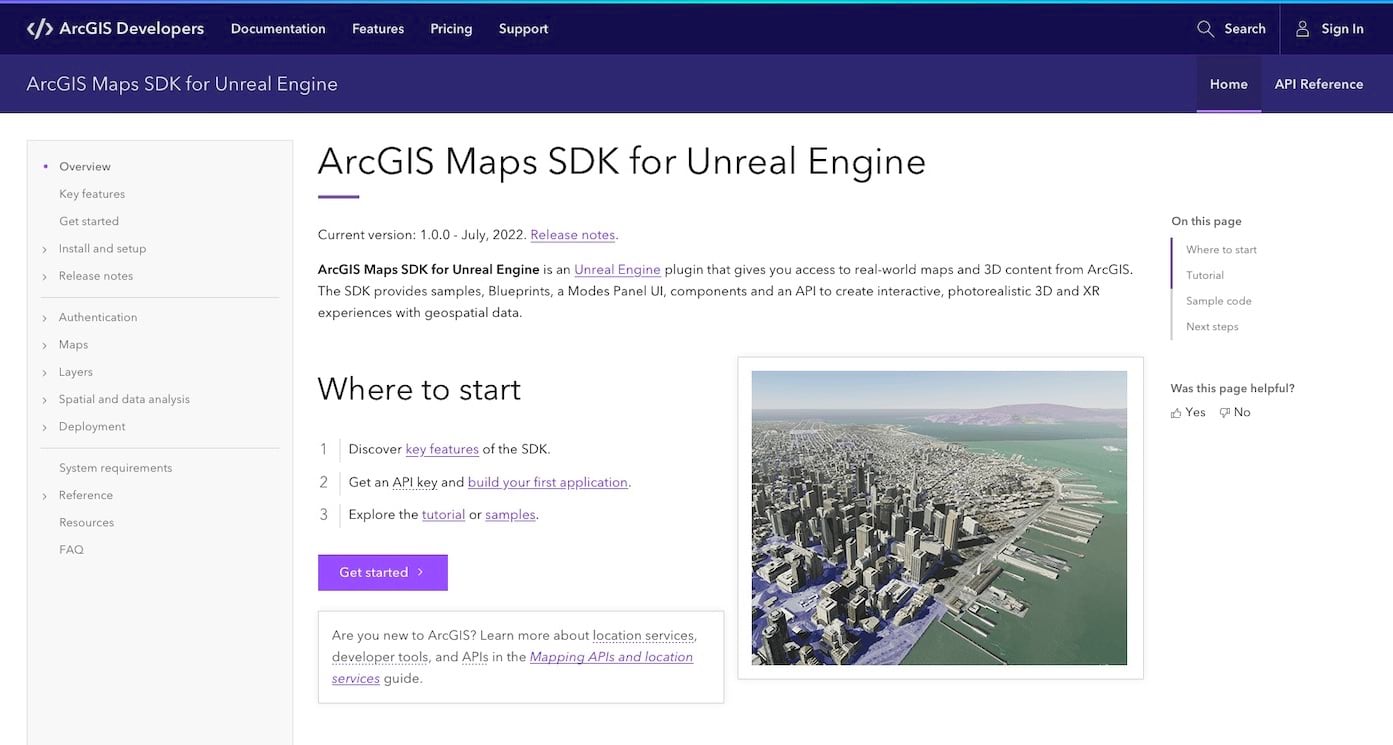Switch to the Home tab
Viewport: 1393px width, 745px height.
pos(1229,84)
